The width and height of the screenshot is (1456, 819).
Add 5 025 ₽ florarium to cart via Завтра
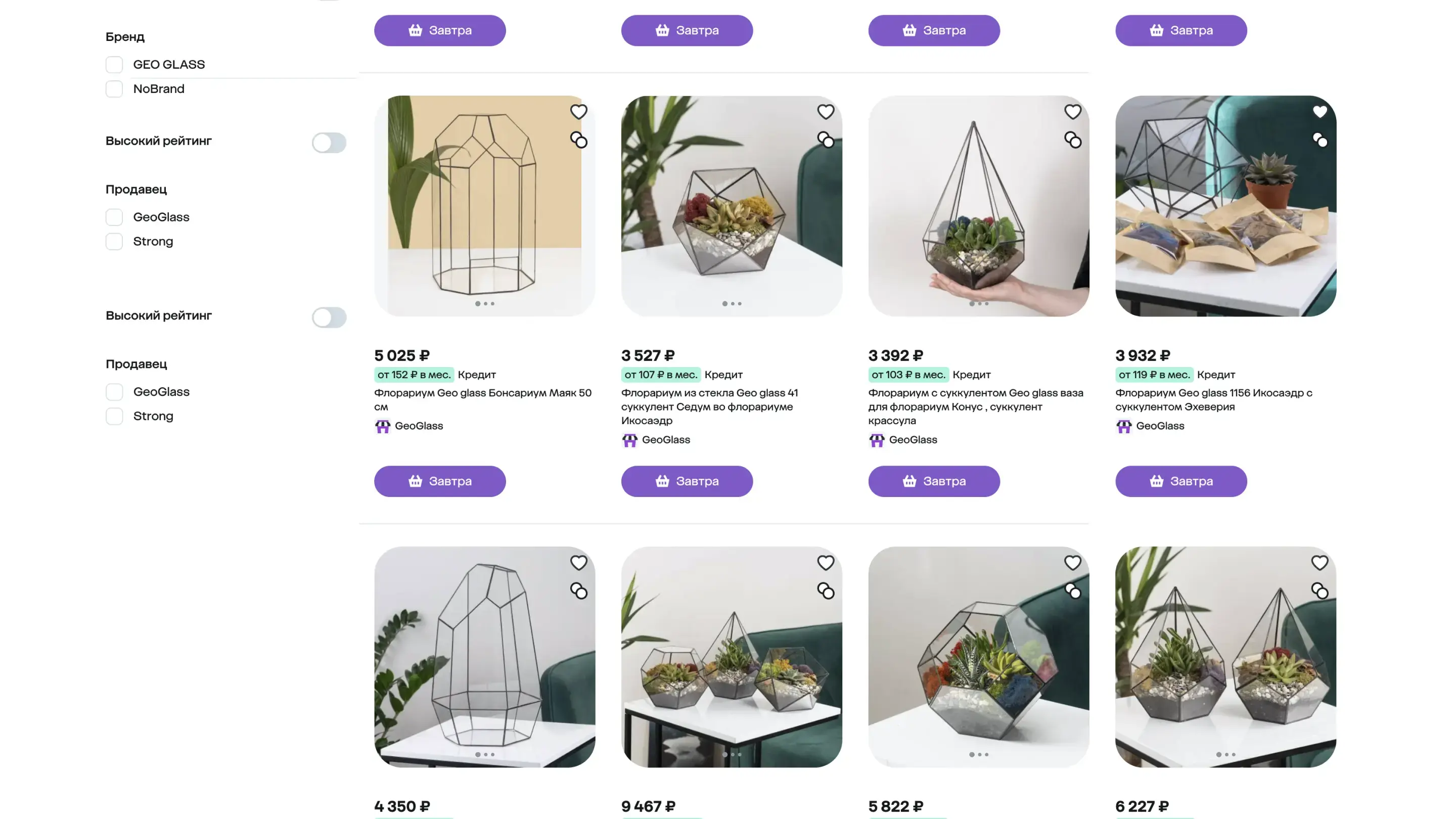pyautogui.click(x=440, y=481)
